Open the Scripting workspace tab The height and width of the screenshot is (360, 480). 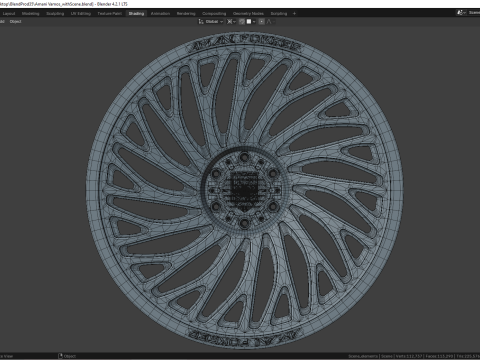279,14
